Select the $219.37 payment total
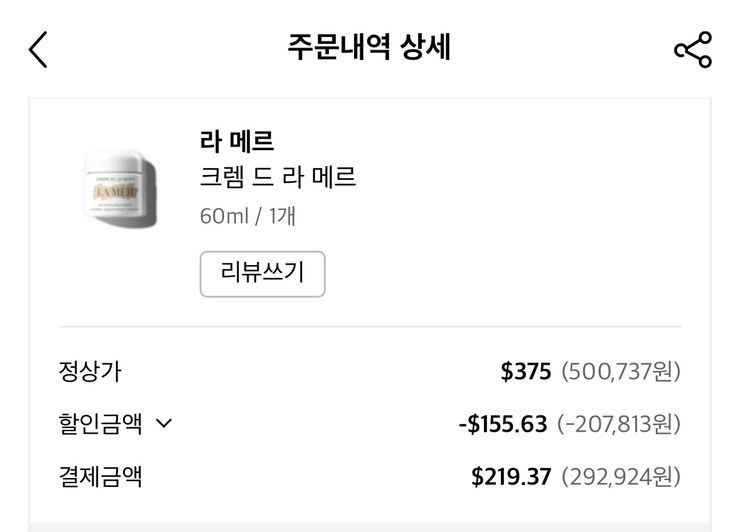This screenshot has height=532, width=740. [x=511, y=476]
